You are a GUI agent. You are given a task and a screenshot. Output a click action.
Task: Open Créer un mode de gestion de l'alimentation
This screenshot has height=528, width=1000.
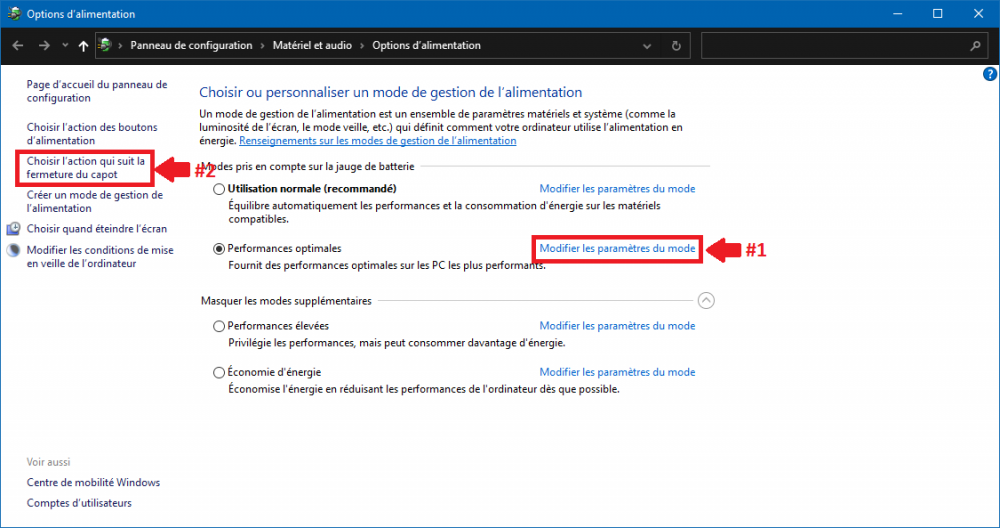click(94, 202)
